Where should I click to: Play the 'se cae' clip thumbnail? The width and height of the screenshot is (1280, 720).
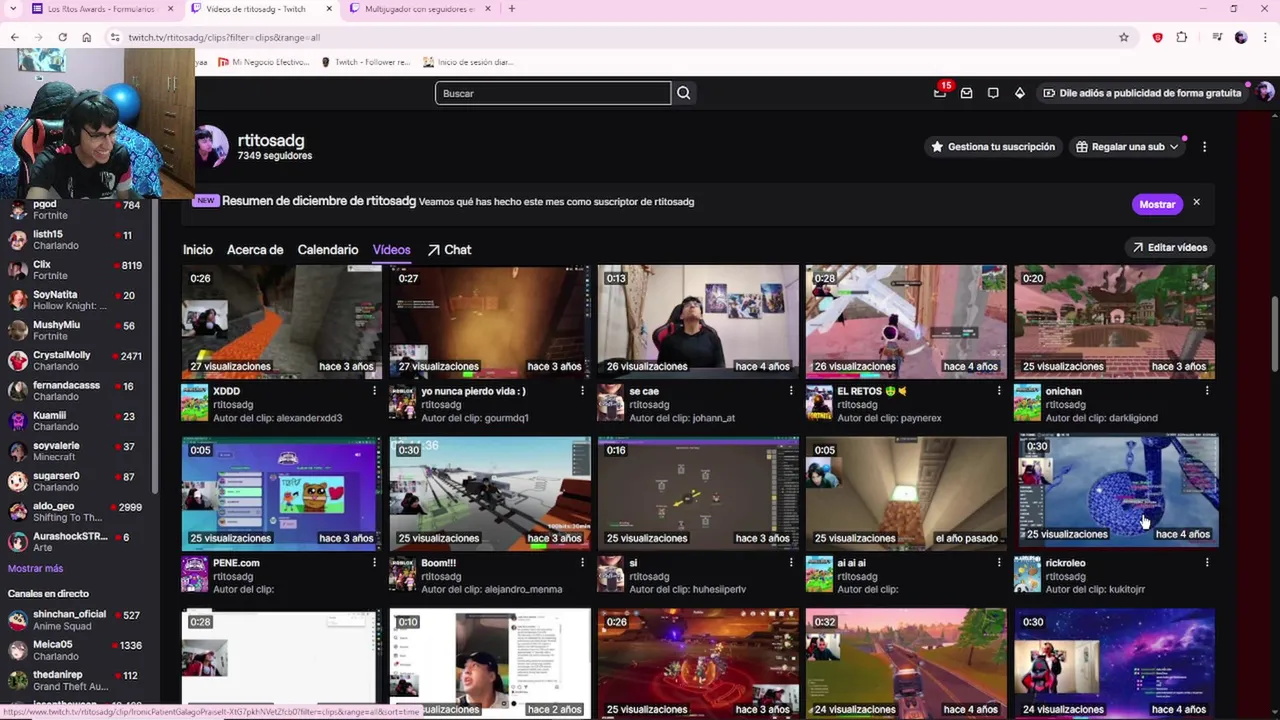point(698,321)
